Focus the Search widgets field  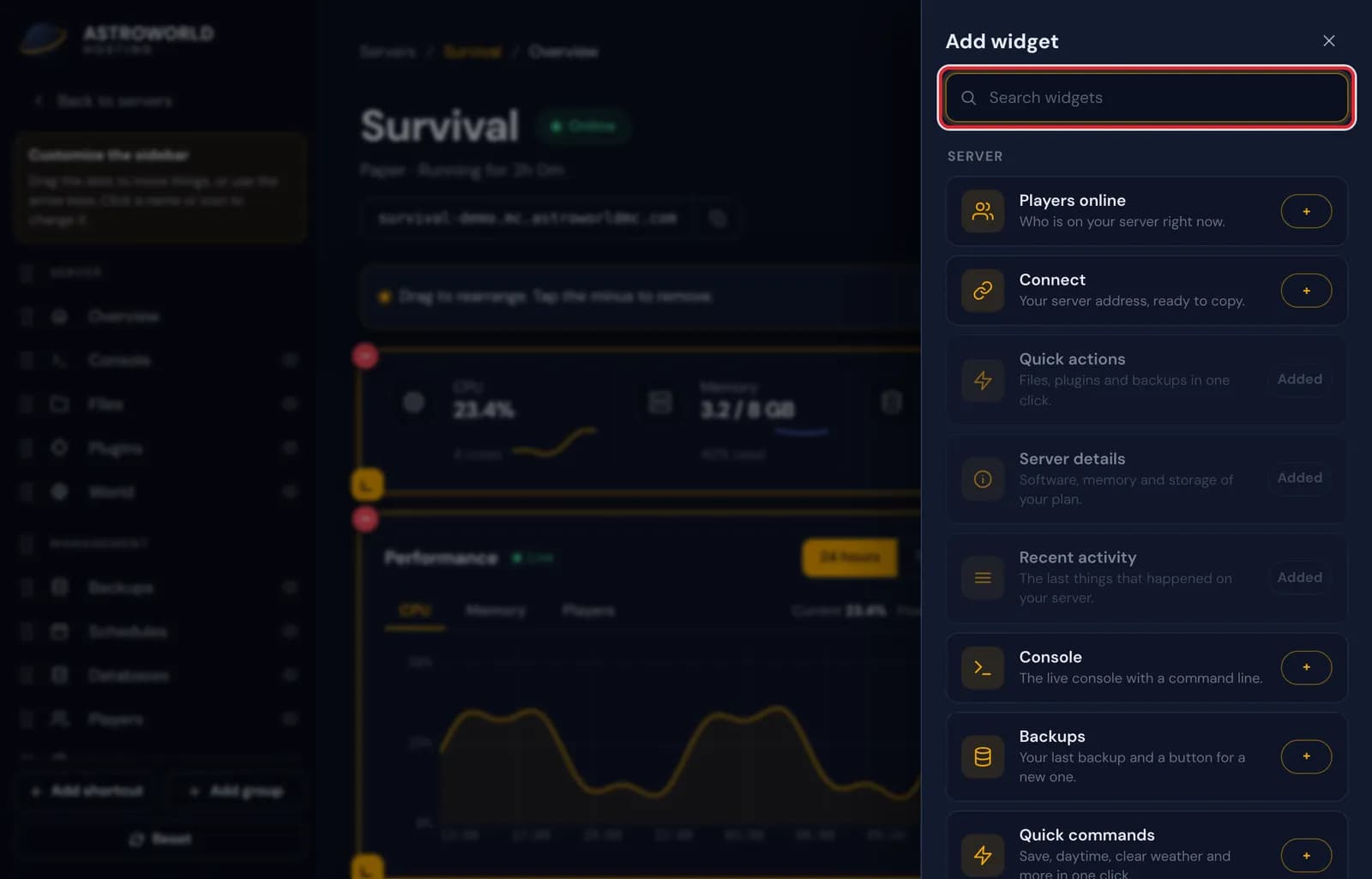point(1146,98)
